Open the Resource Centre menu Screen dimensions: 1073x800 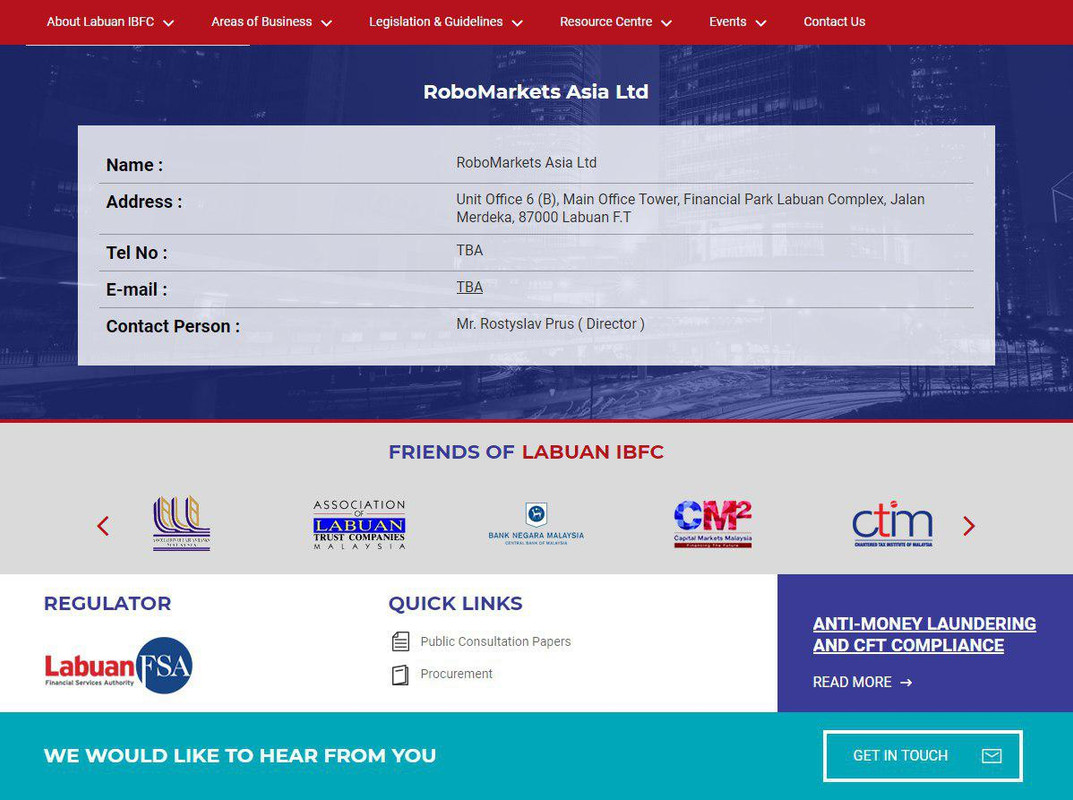coord(615,22)
